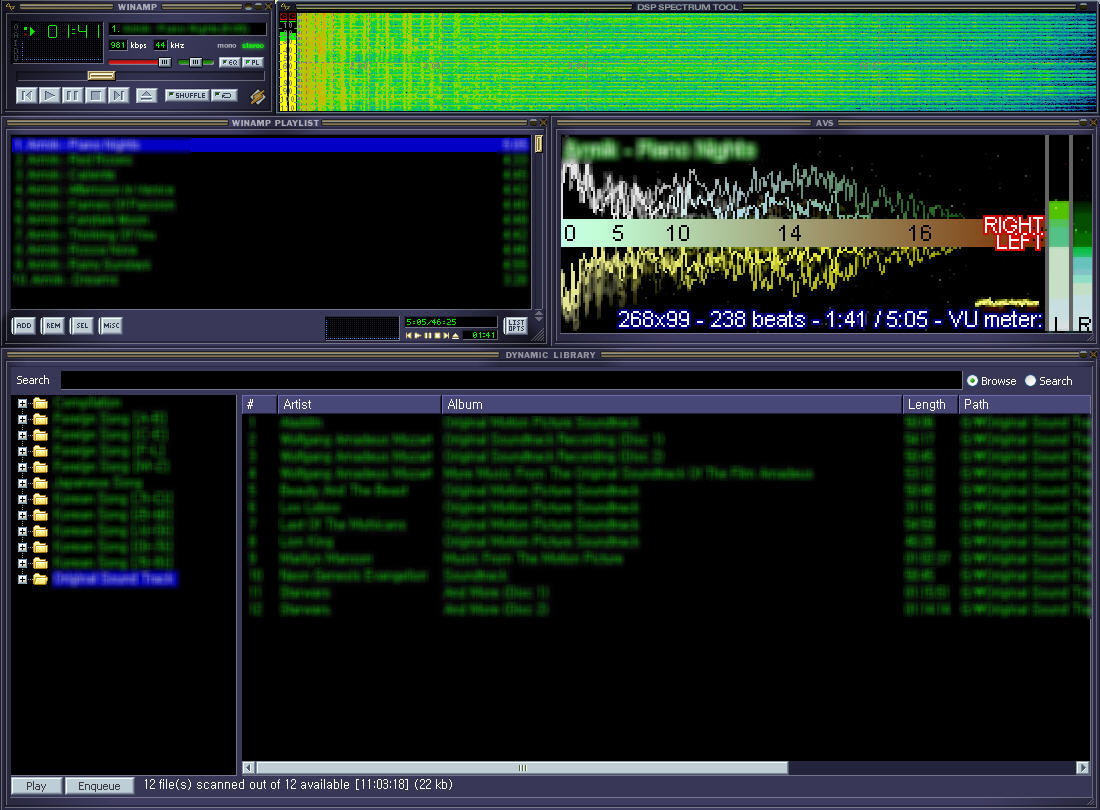The width and height of the screenshot is (1100, 810).
Task: Click the Enqueue button
Action: (99, 786)
